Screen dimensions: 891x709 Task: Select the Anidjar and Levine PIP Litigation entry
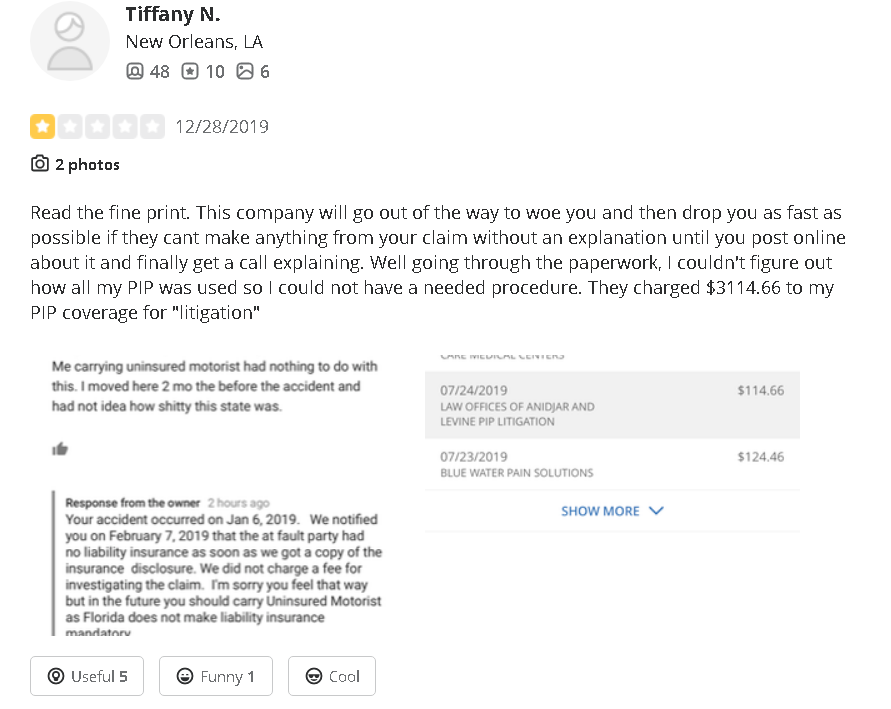click(612, 405)
